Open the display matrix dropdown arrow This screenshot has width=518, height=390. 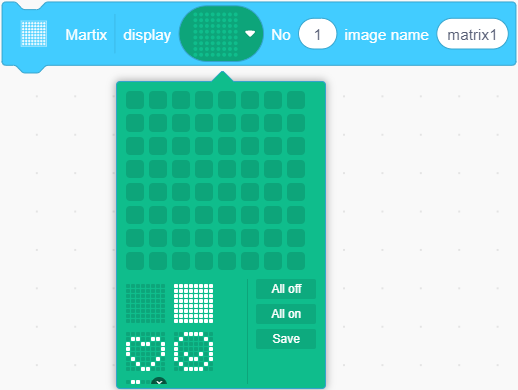tap(250, 34)
